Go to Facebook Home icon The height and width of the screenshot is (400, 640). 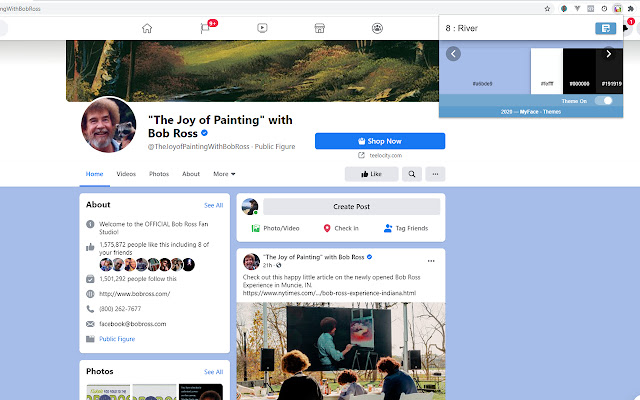[x=147, y=28]
